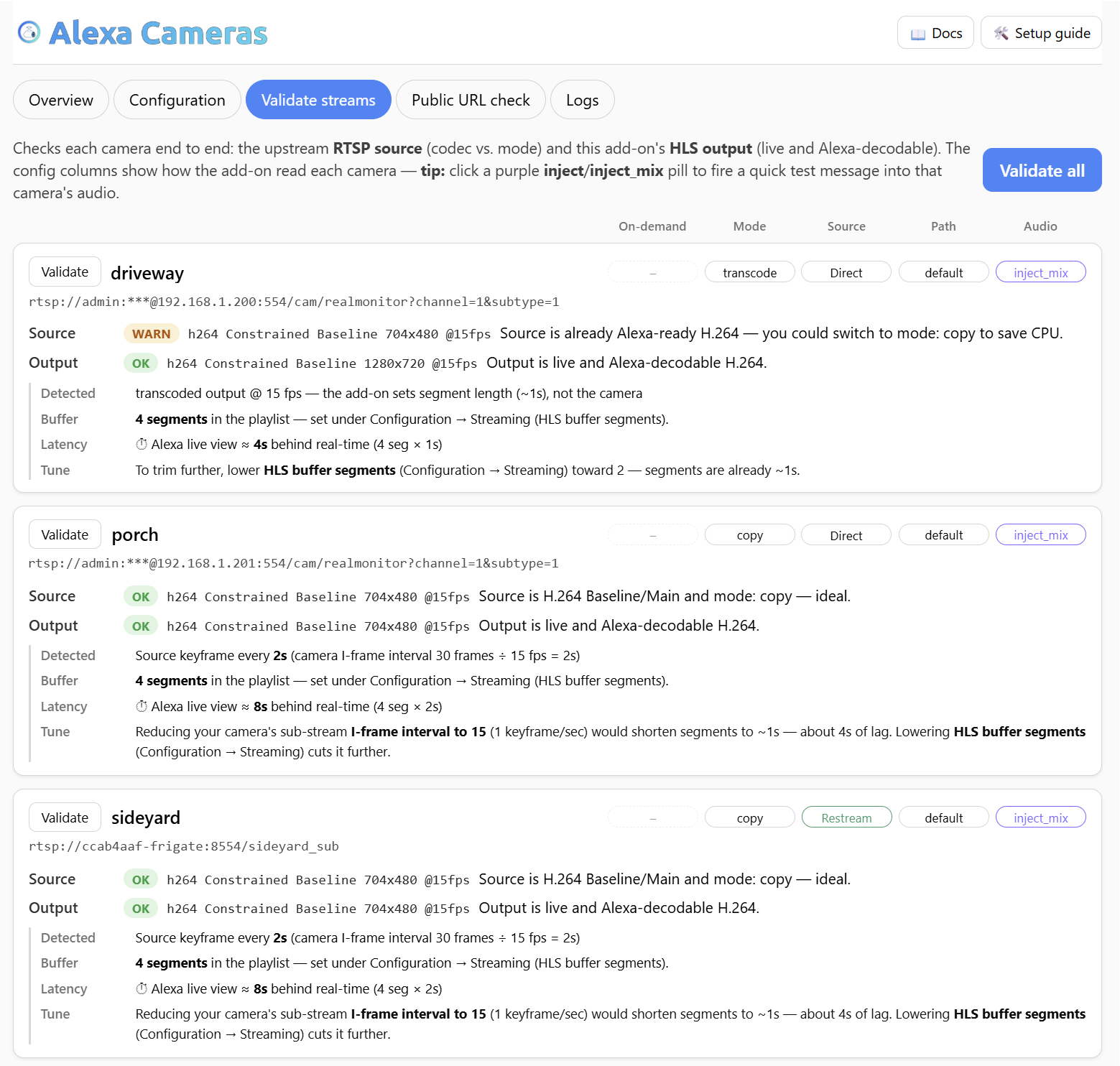Open the Overview tab
The image size is (1120, 1066).
(x=61, y=100)
